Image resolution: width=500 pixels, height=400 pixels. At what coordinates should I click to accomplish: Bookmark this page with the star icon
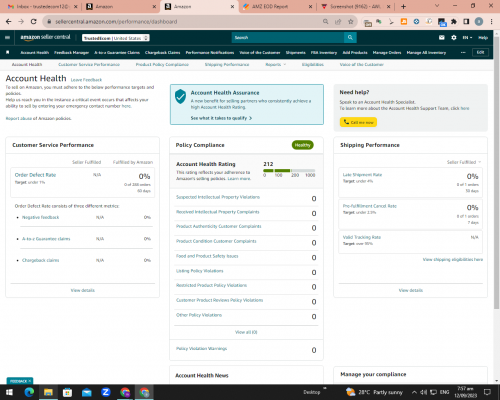pyautogui.click(x=350, y=22)
